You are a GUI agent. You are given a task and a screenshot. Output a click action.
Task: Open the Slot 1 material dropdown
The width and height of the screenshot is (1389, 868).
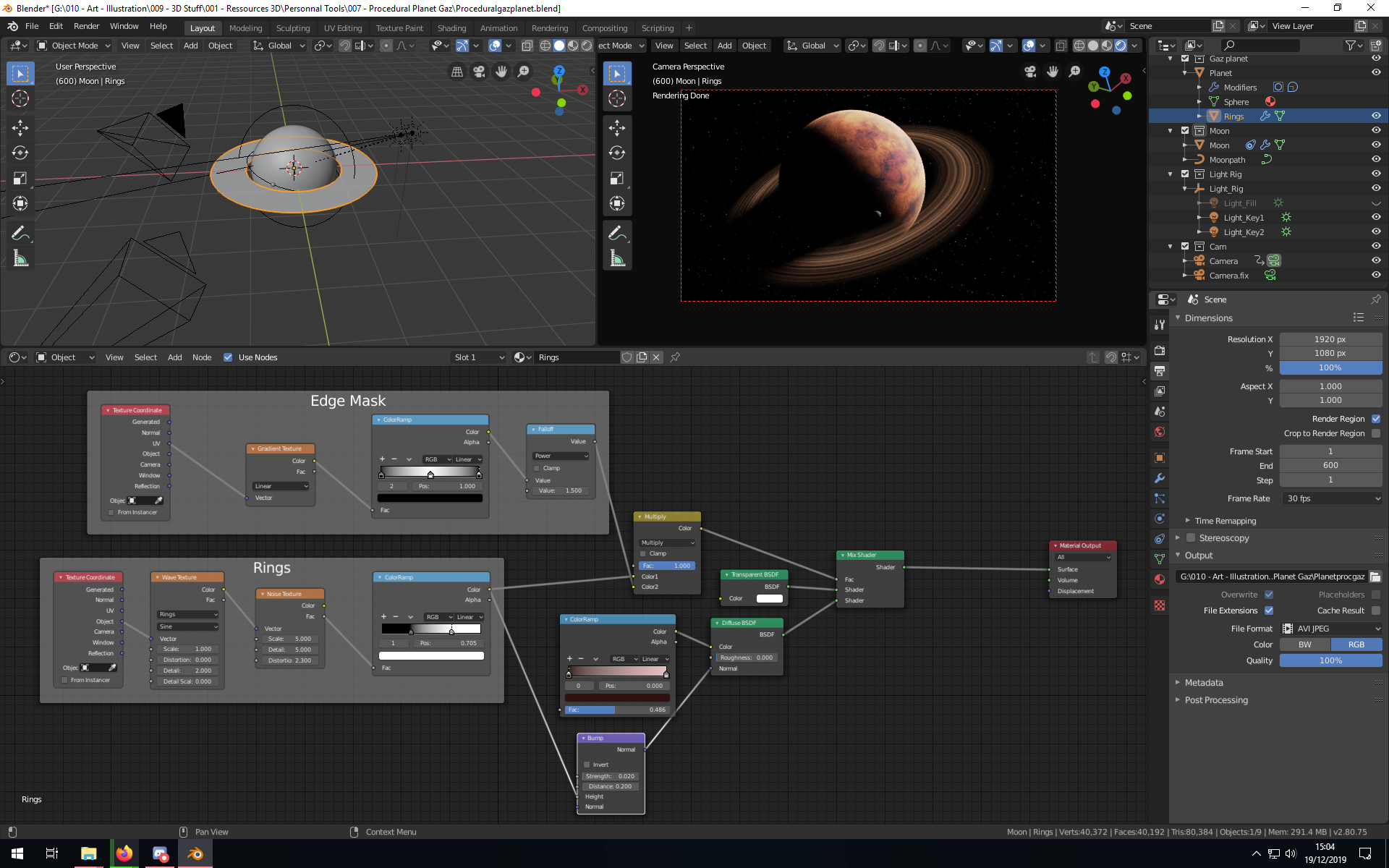(477, 357)
